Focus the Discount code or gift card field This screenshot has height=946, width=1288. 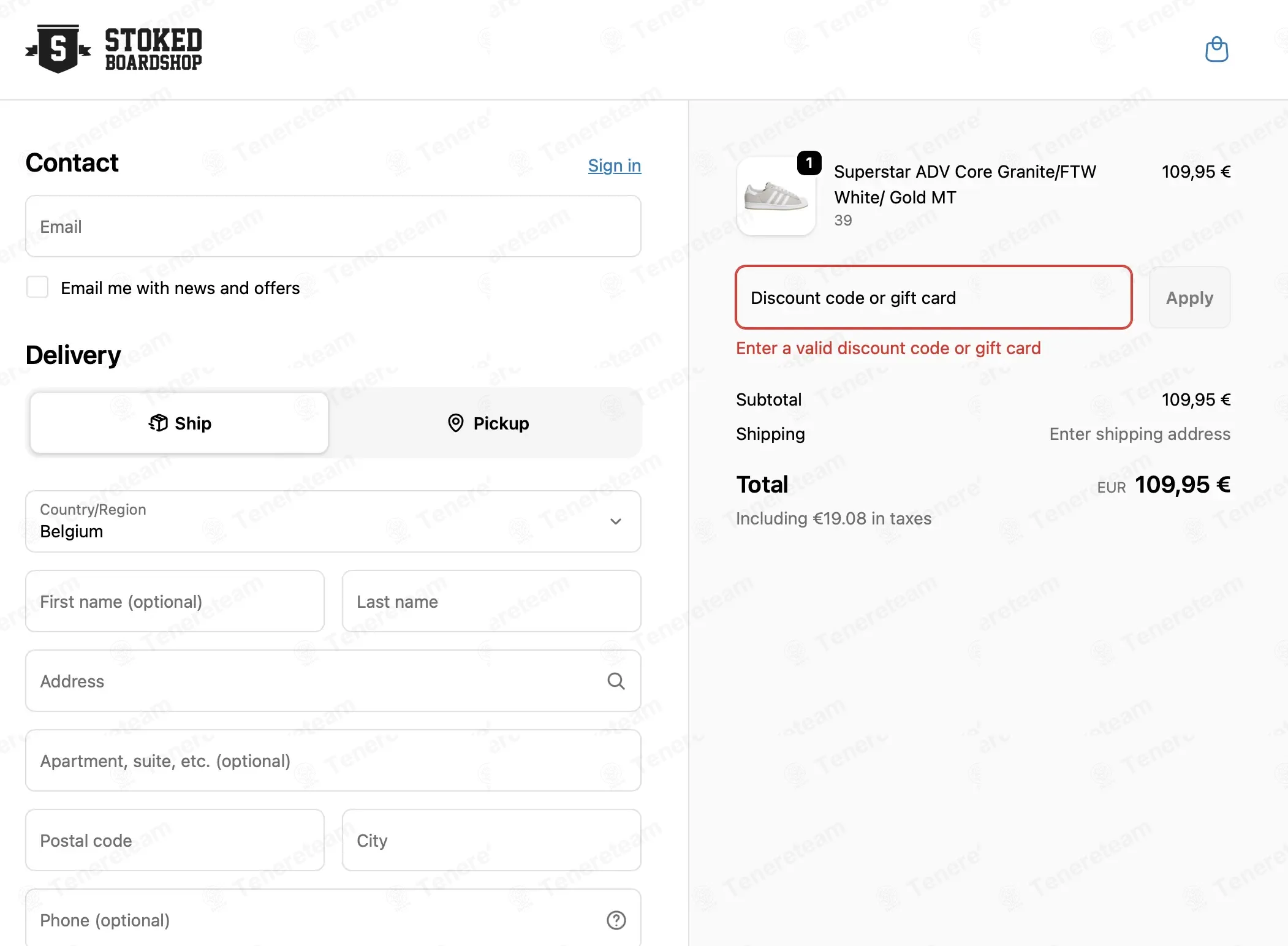[x=933, y=298]
